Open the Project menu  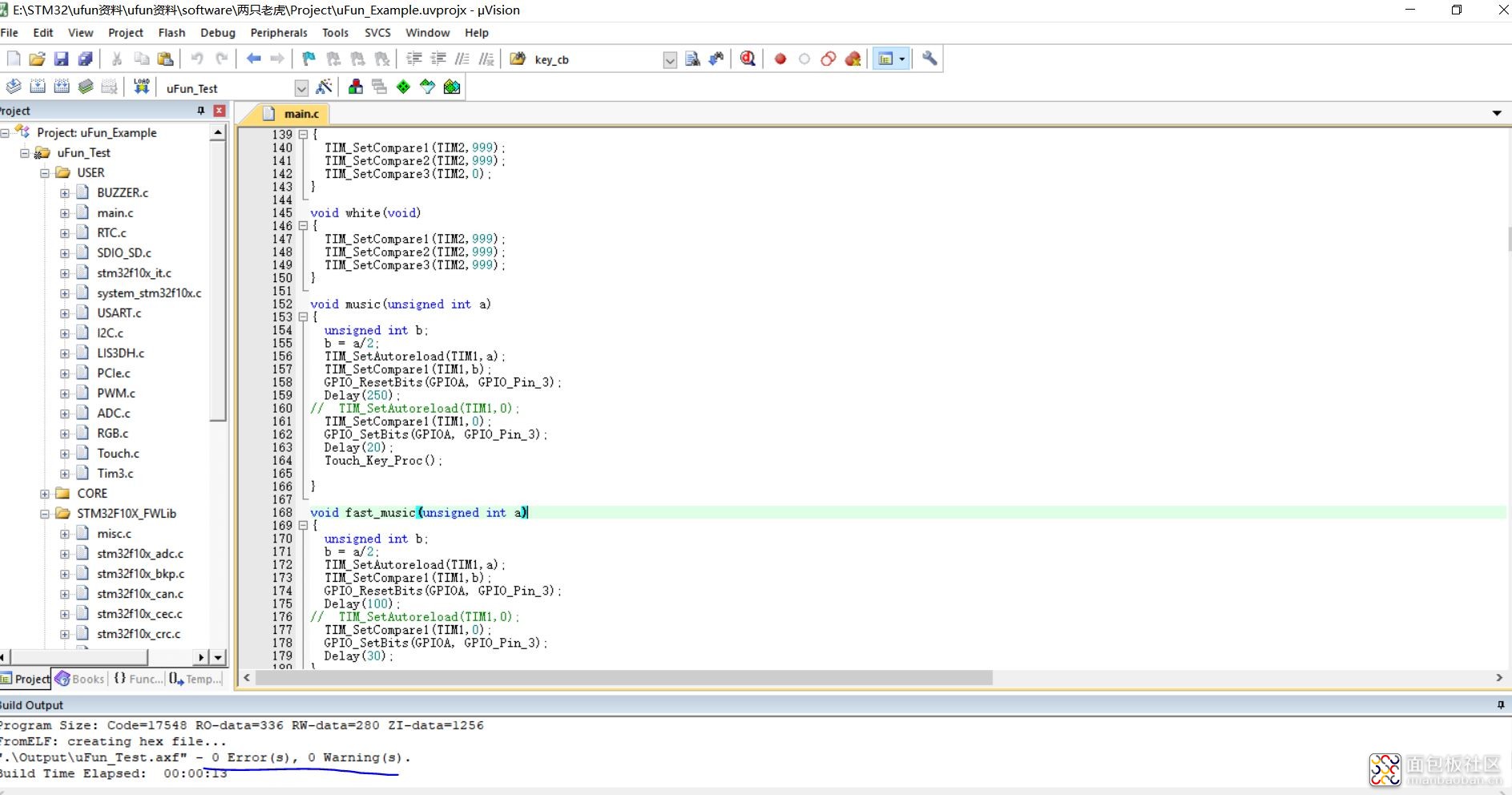click(126, 33)
